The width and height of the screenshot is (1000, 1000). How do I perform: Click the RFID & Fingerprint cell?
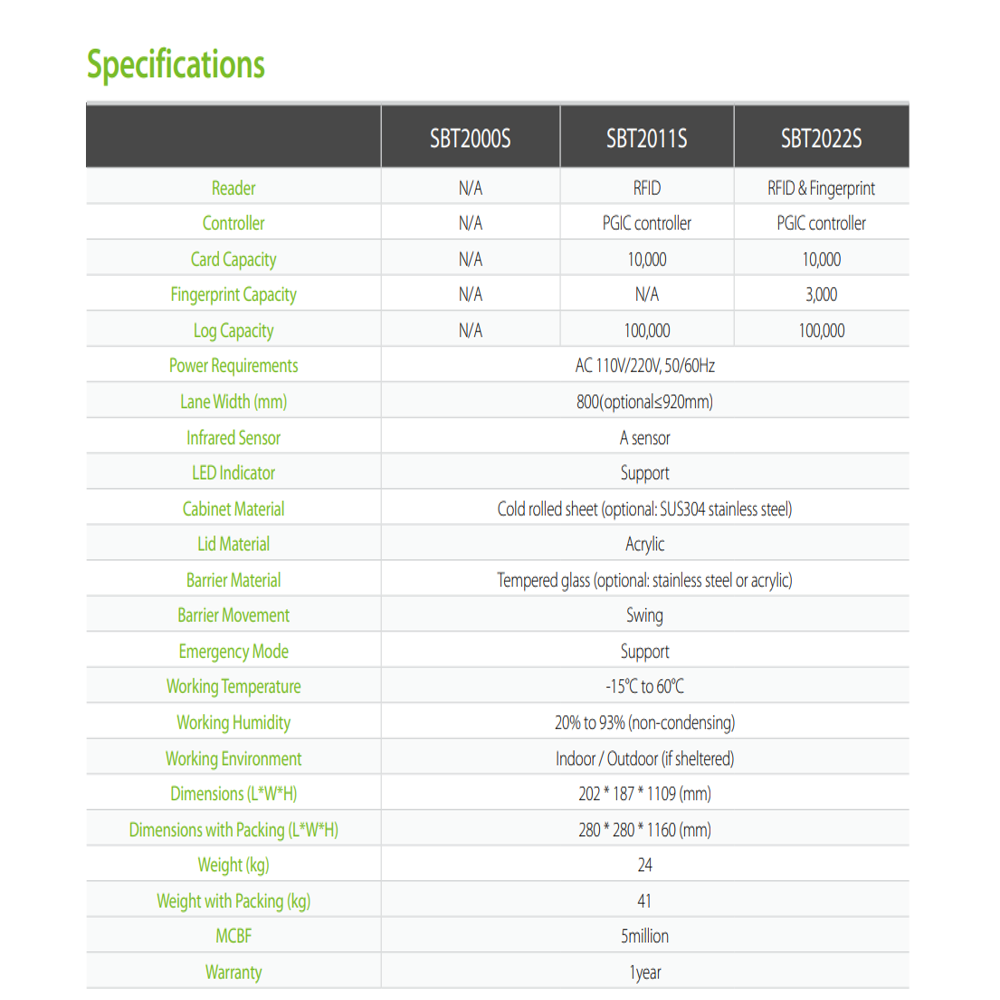click(821, 188)
